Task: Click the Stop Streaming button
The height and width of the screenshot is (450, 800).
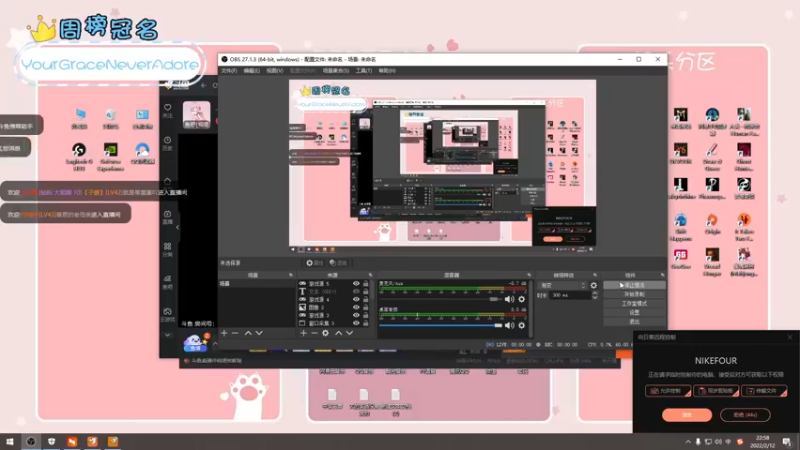Action: (634, 285)
